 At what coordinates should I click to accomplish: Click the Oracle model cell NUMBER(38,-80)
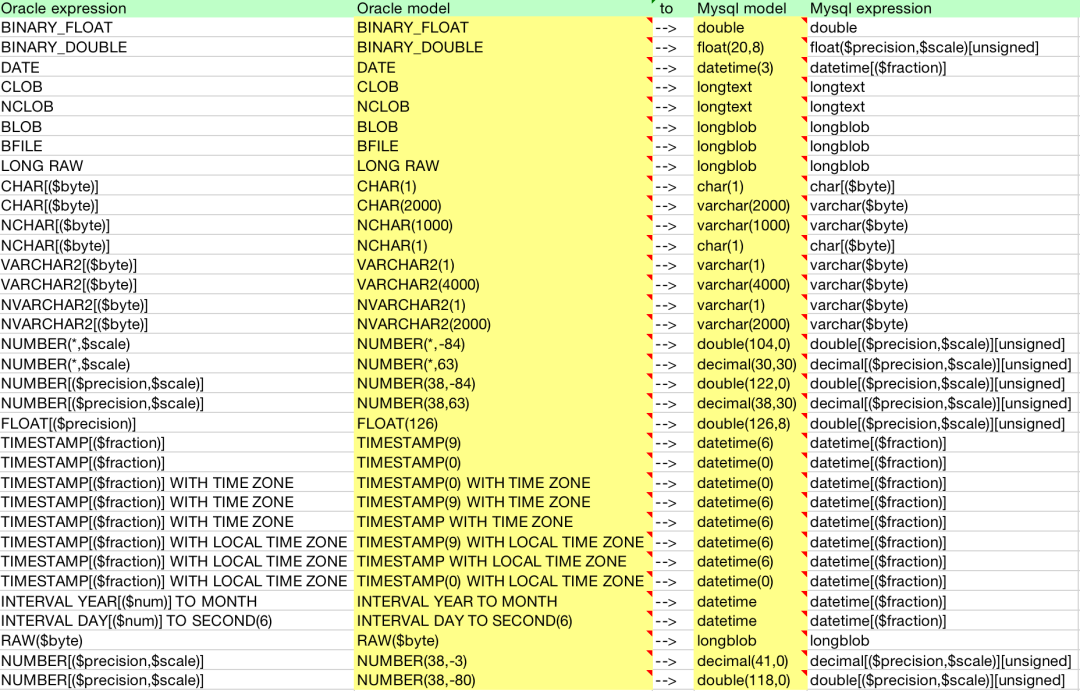point(503,681)
